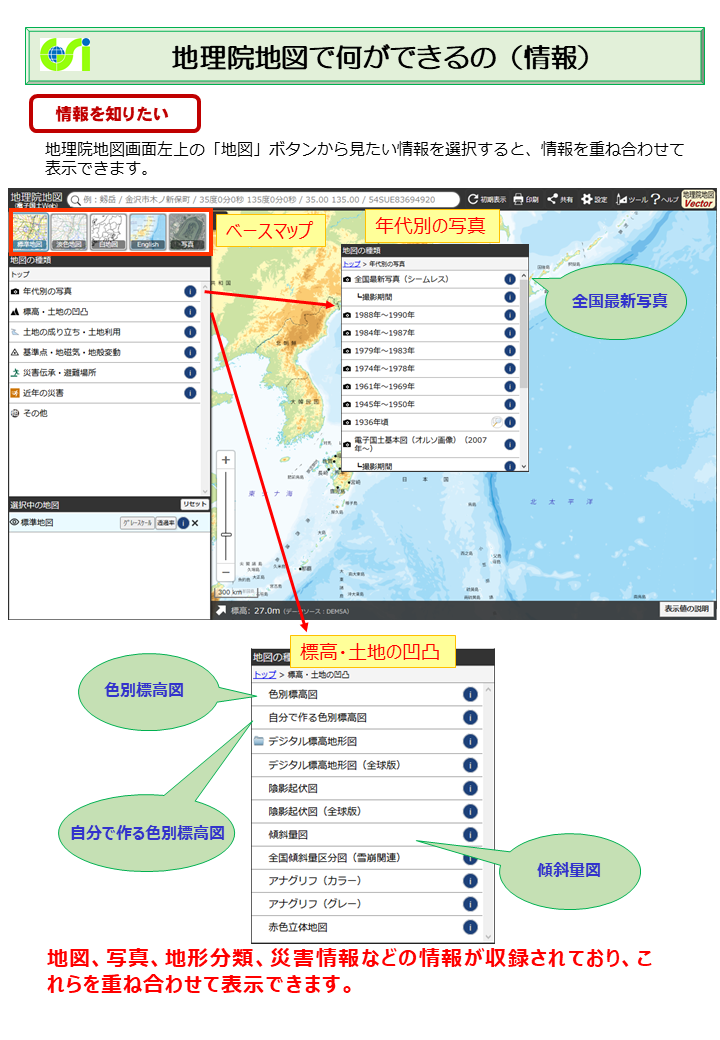Show info for アナグリフ(カラー) layer
Image resolution: width=720 pixels, height=1040 pixels.
[x=470, y=881]
